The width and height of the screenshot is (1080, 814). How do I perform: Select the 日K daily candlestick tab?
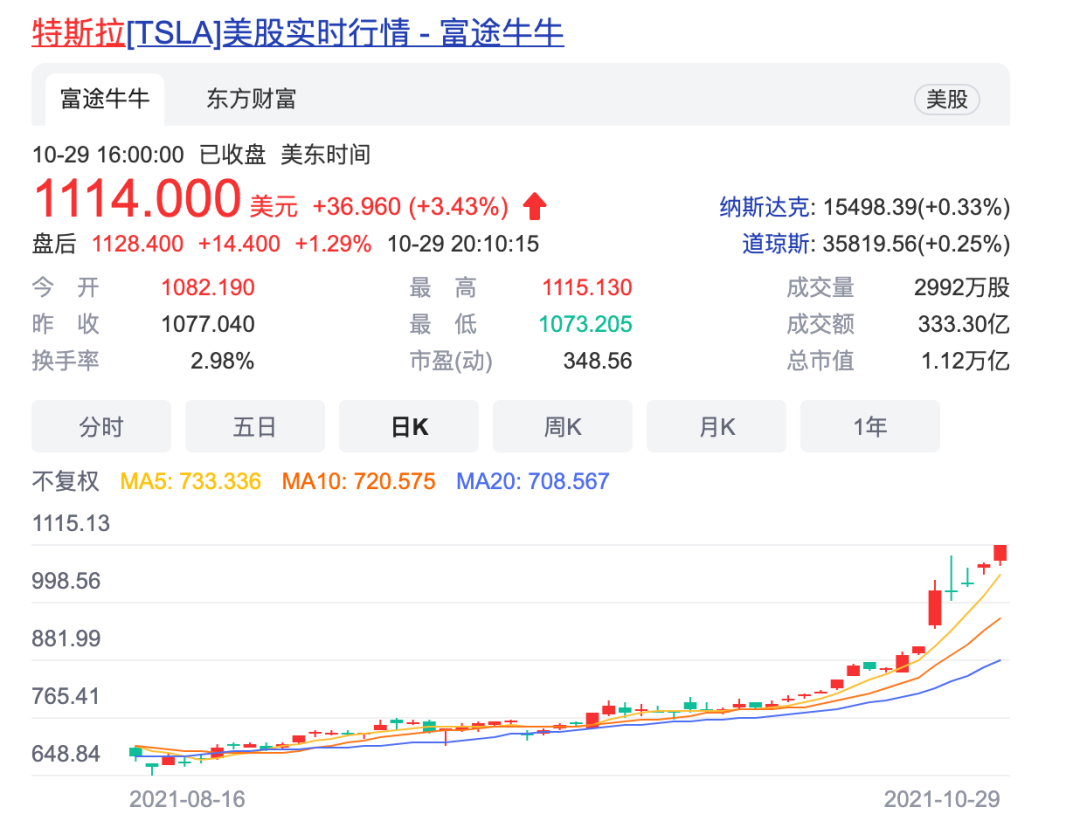(x=409, y=427)
